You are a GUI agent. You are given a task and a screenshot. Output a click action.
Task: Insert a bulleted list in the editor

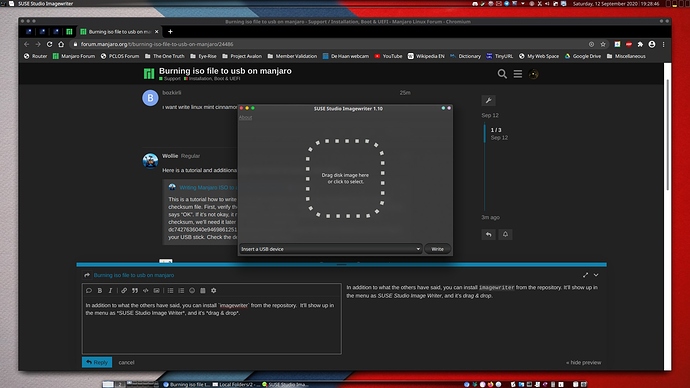point(170,290)
